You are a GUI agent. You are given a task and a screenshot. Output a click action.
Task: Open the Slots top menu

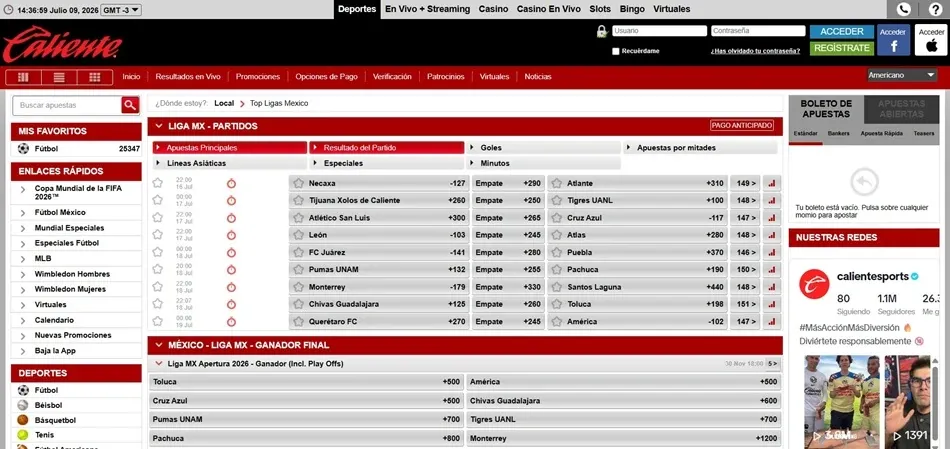pos(600,9)
